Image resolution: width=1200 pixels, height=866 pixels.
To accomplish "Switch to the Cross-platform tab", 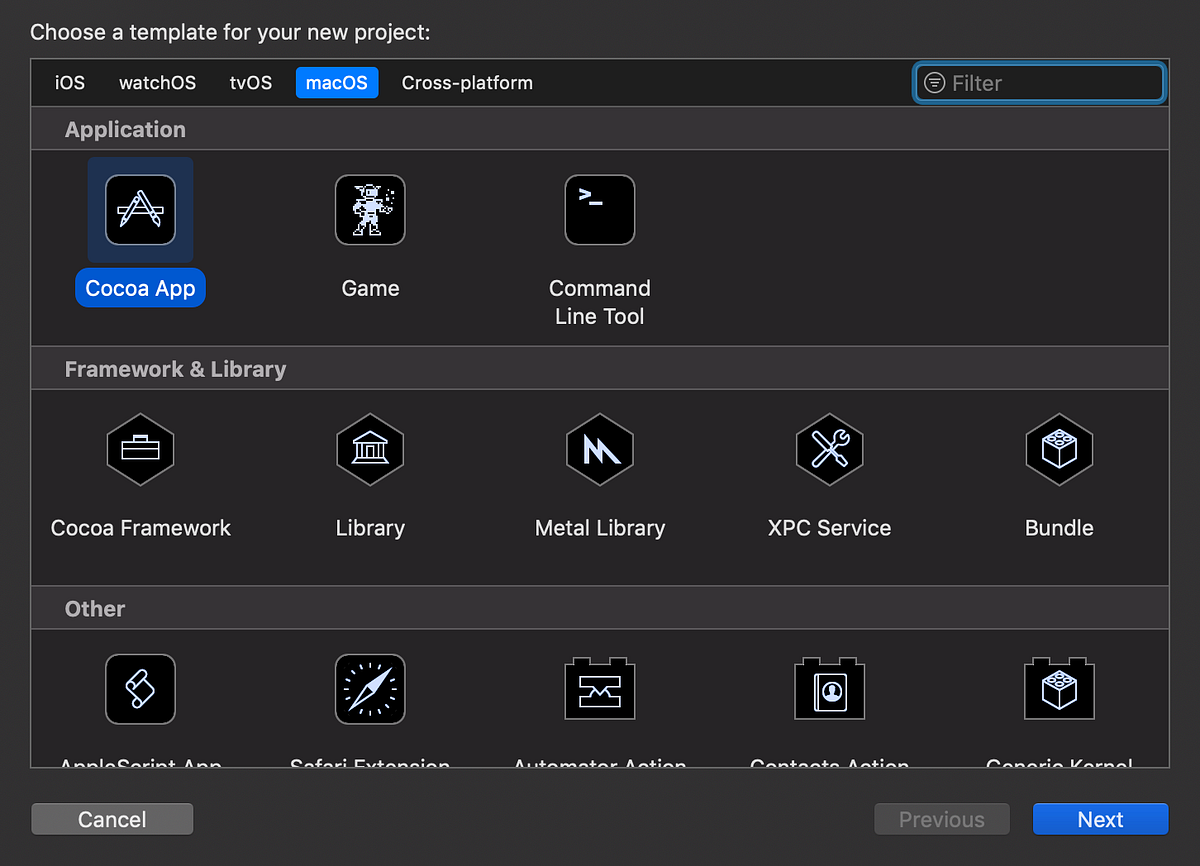I will [x=466, y=83].
